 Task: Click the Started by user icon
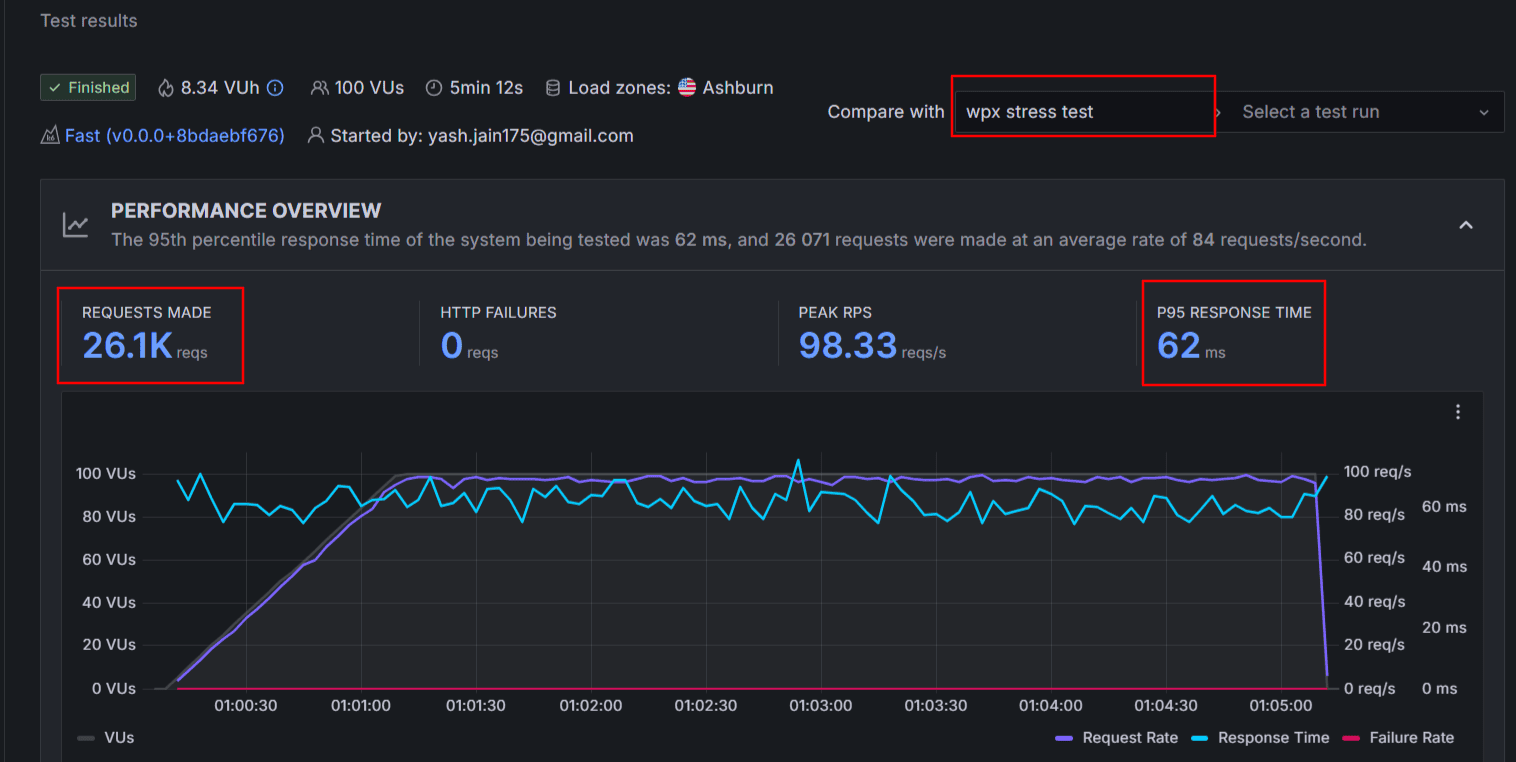click(315, 135)
